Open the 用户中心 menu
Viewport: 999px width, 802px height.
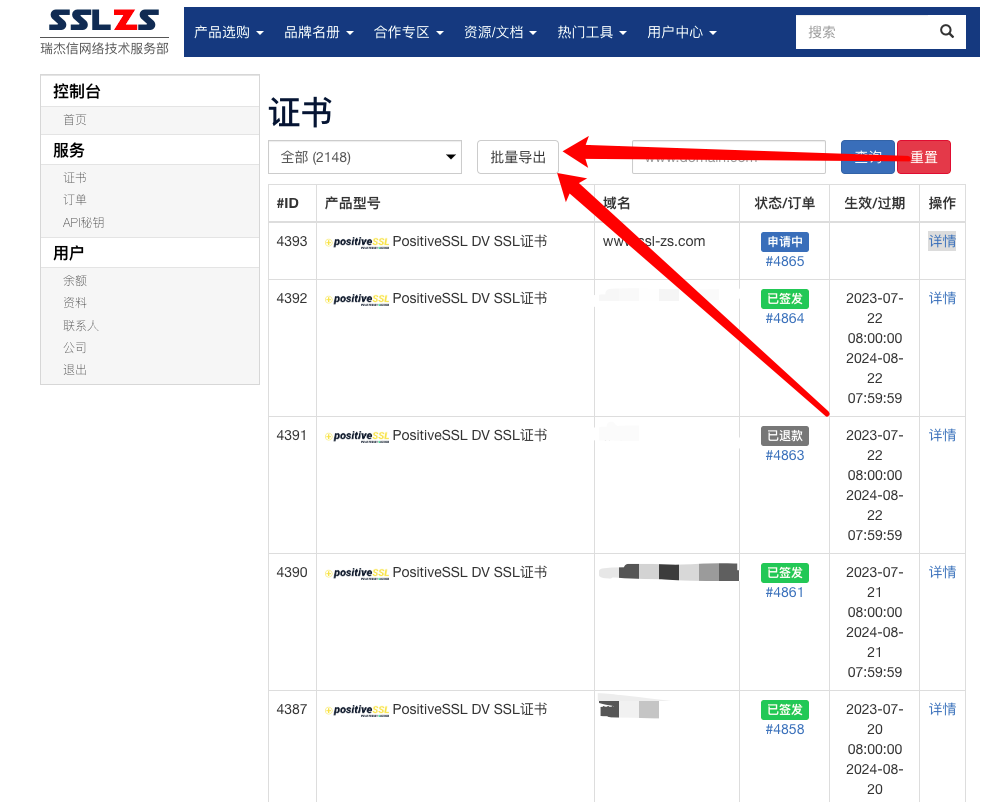tap(682, 32)
